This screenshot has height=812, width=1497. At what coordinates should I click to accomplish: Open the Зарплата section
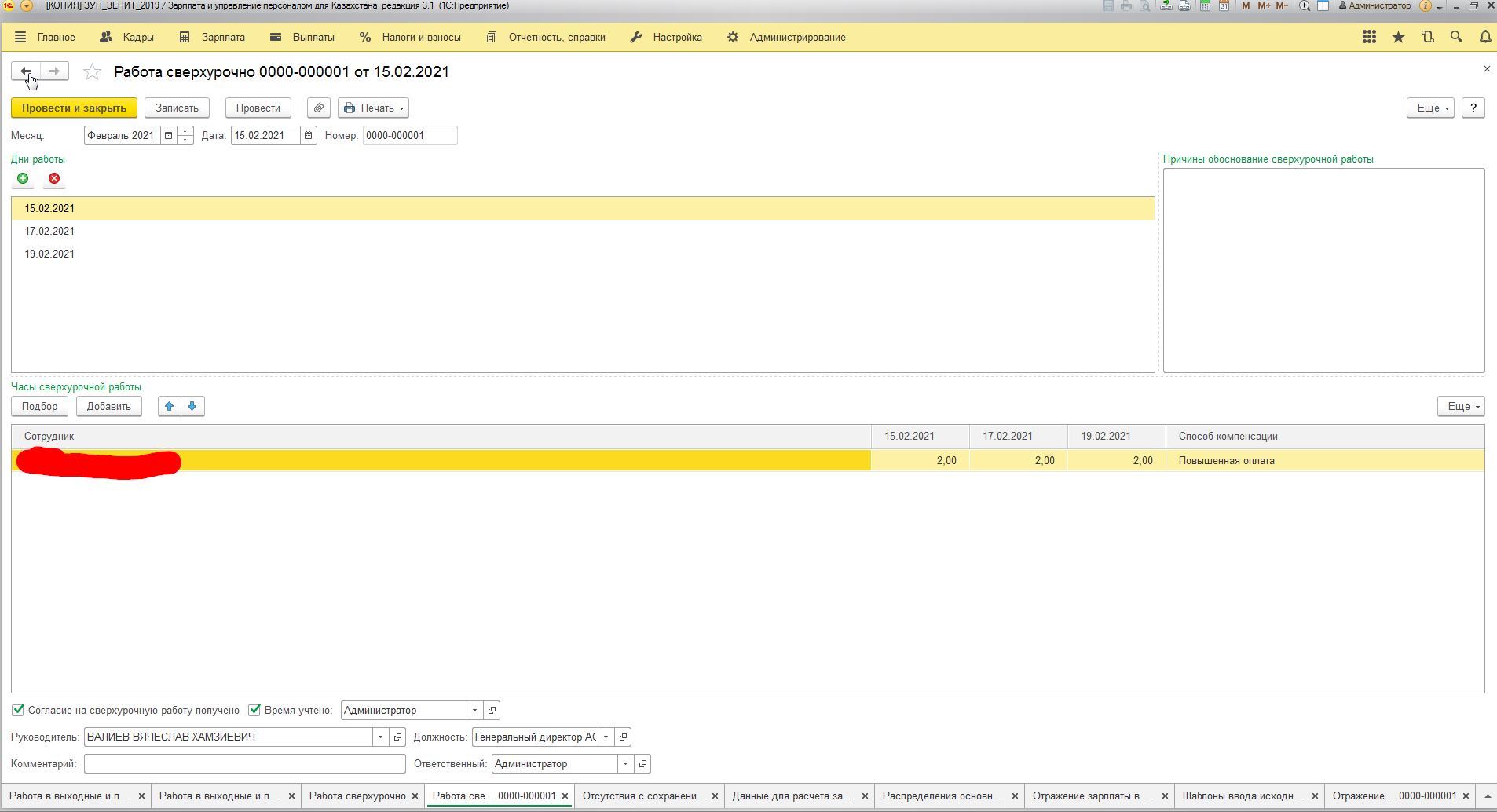click(212, 37)
